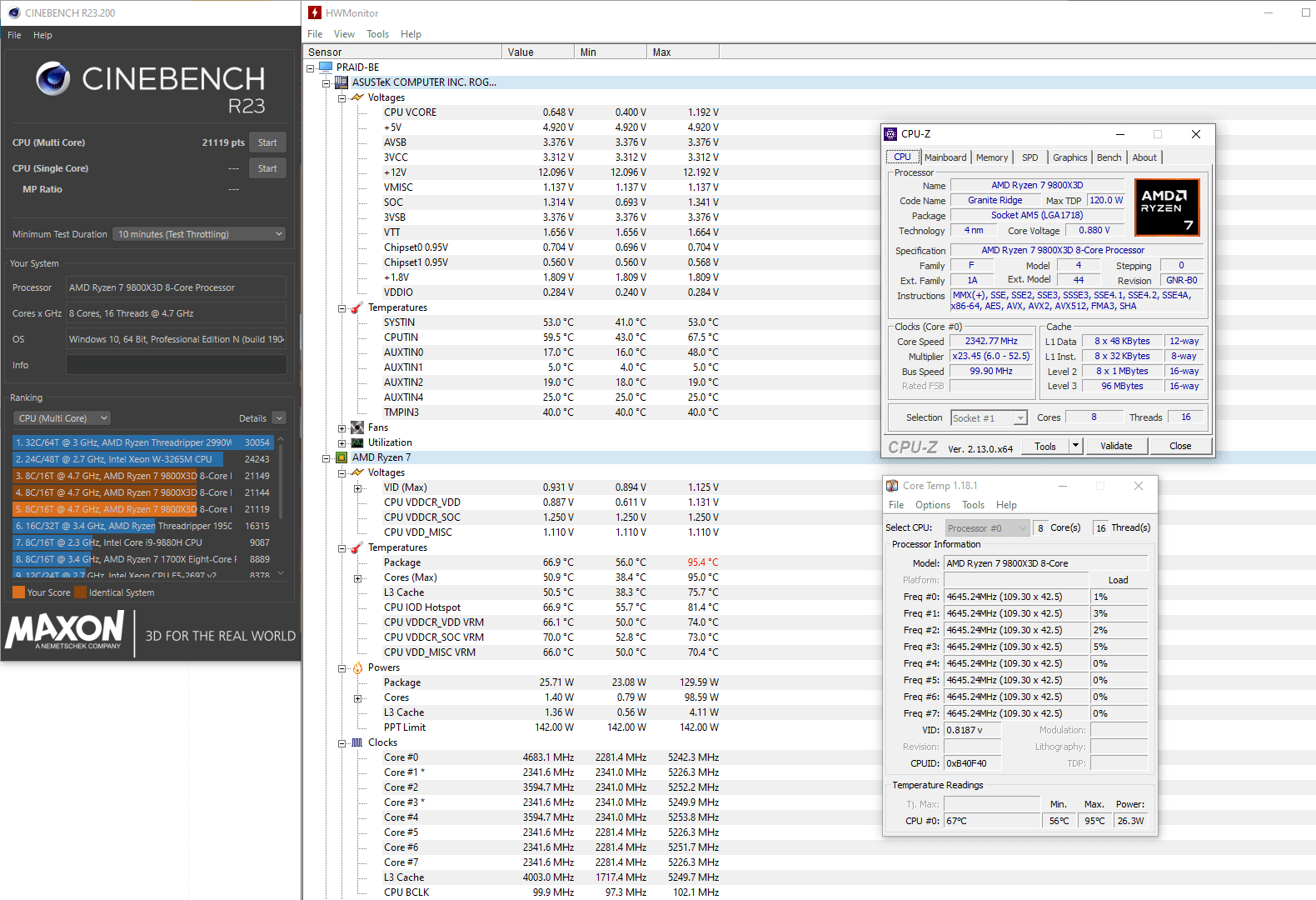
Task: Open Minimum Test Duration dropdown
Action: click(199, 234)
